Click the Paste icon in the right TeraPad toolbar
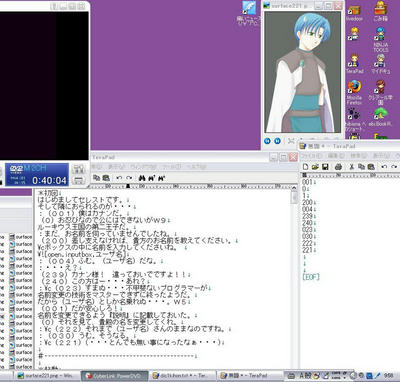Image resolution: width=400 pixels, height=382 pixels. [x=371, y=166]
